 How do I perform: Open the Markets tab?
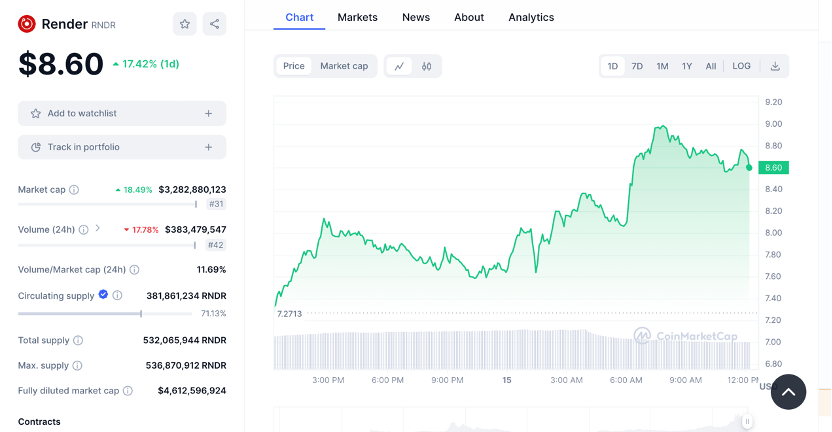tap(357, 17)
